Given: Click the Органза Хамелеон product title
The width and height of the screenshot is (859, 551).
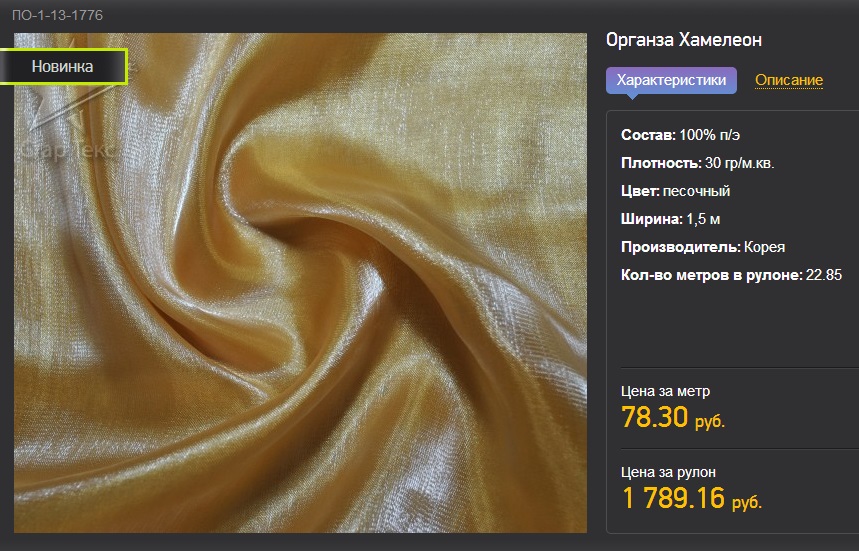Looking at the screenshot, I should click(x=684, y=39).
